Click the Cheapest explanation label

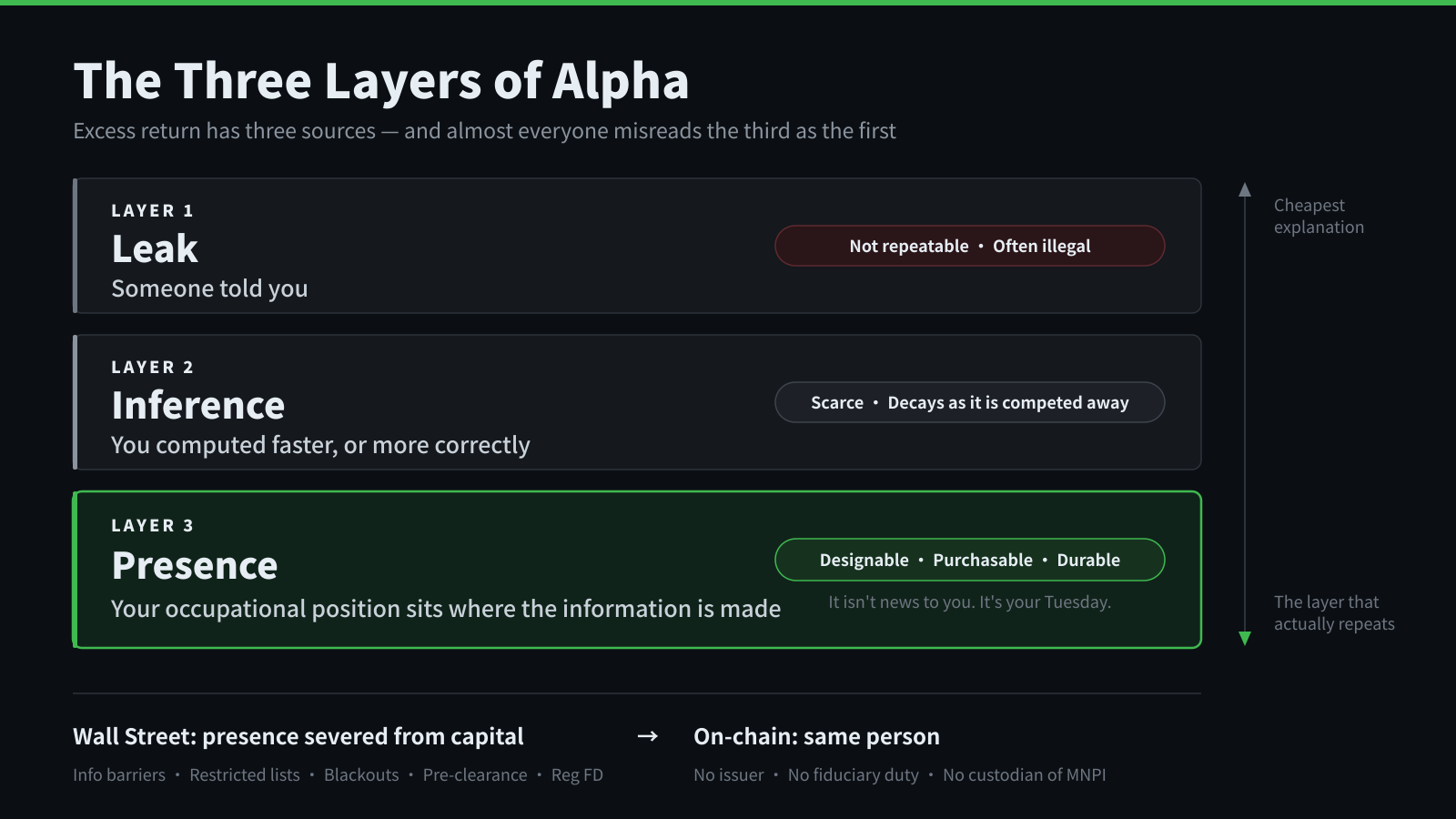tap(1319, 216)
